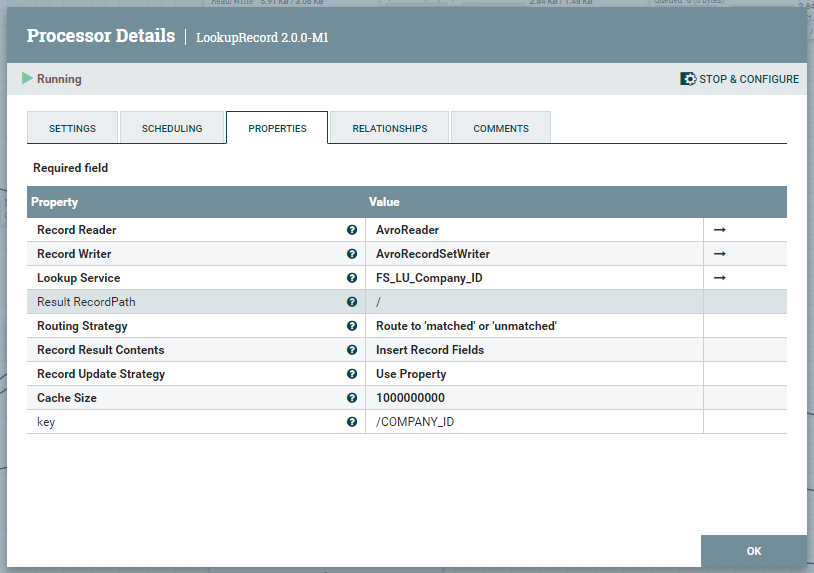Click the Record Update Strategy property name
The width and height of the screenshot is (814, 573).
pos(101,374)
